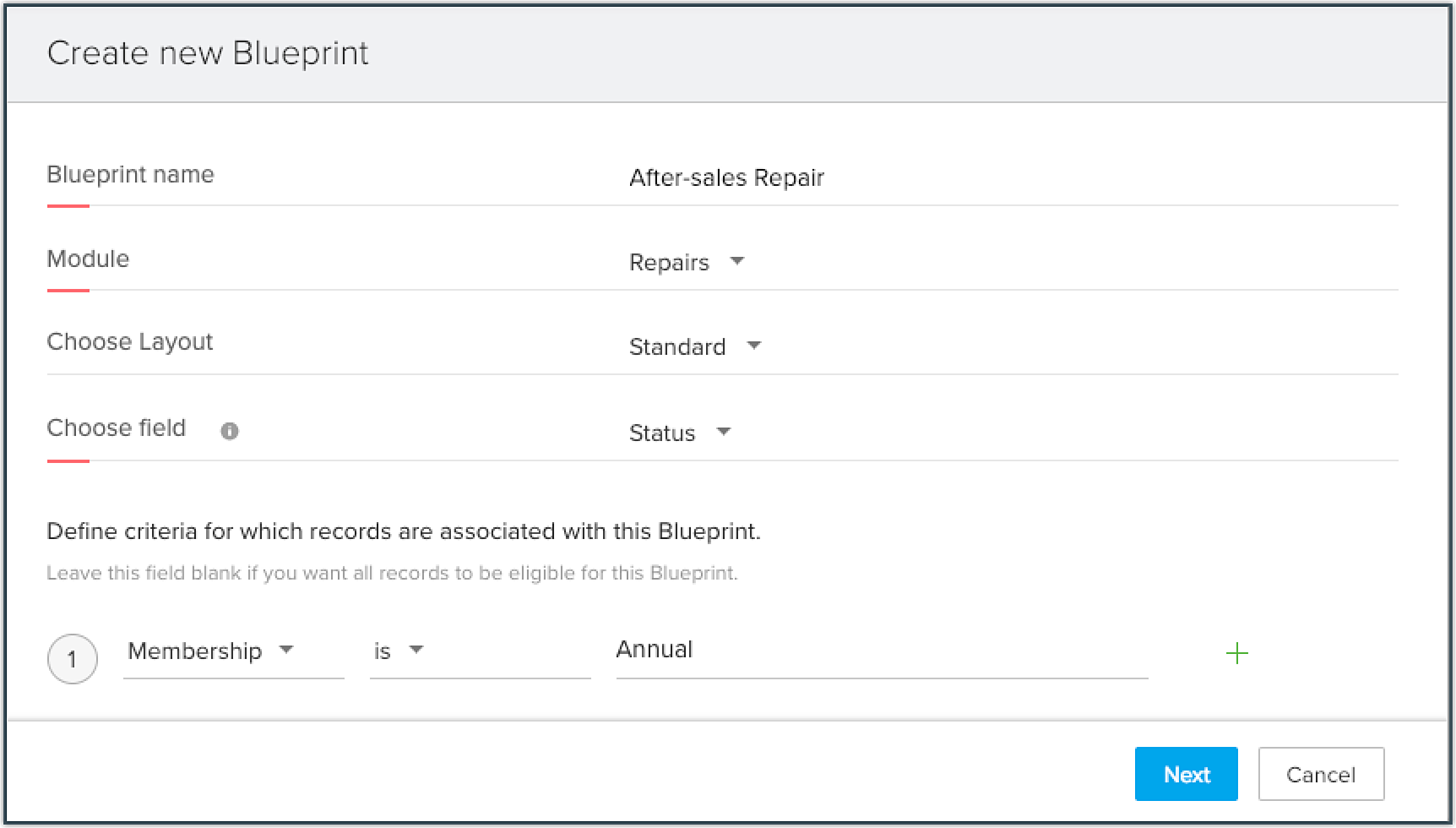Open the 'is' condition operator dropdown
The width and height of the screenshot is (1456, 828).
point(383,651)
